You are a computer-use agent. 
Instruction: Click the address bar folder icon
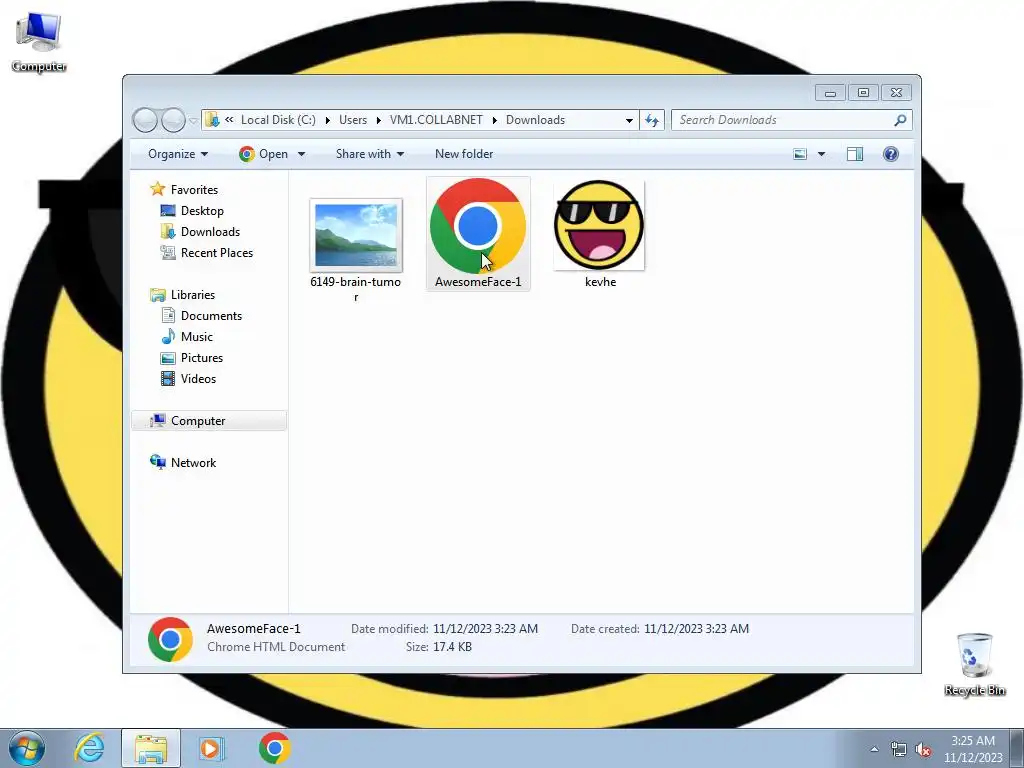point(212,120)
